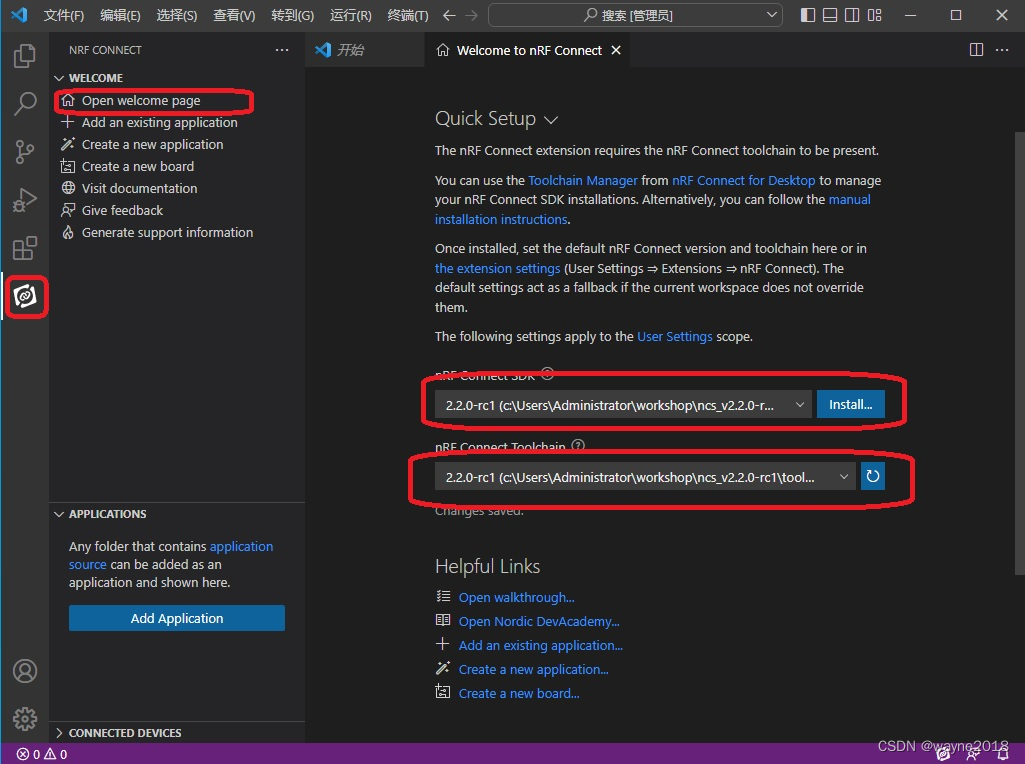Click Create a new board... helpful link

(519, 693)
